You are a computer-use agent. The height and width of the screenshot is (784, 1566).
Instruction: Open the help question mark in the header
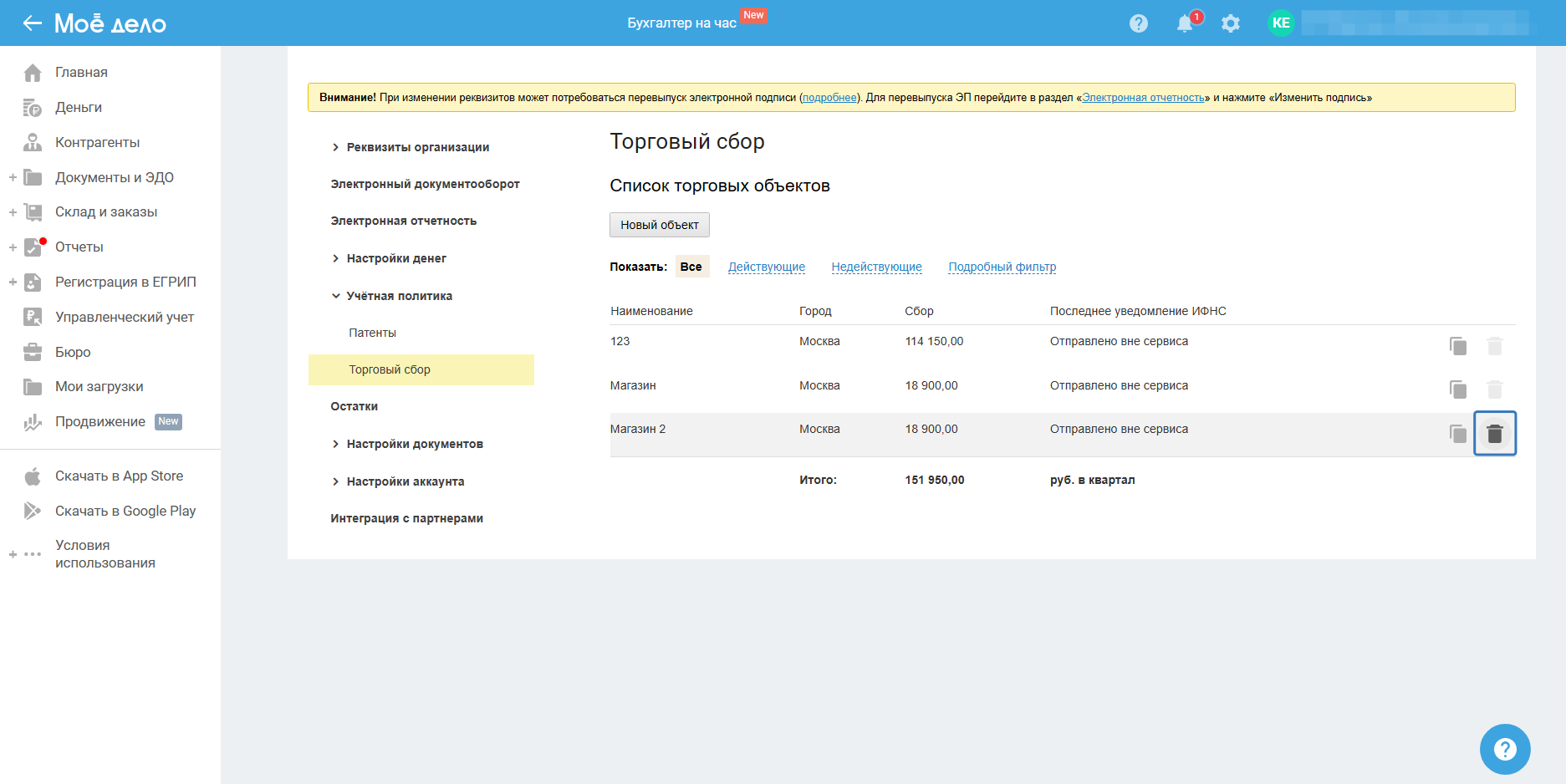coord(1138,23)
